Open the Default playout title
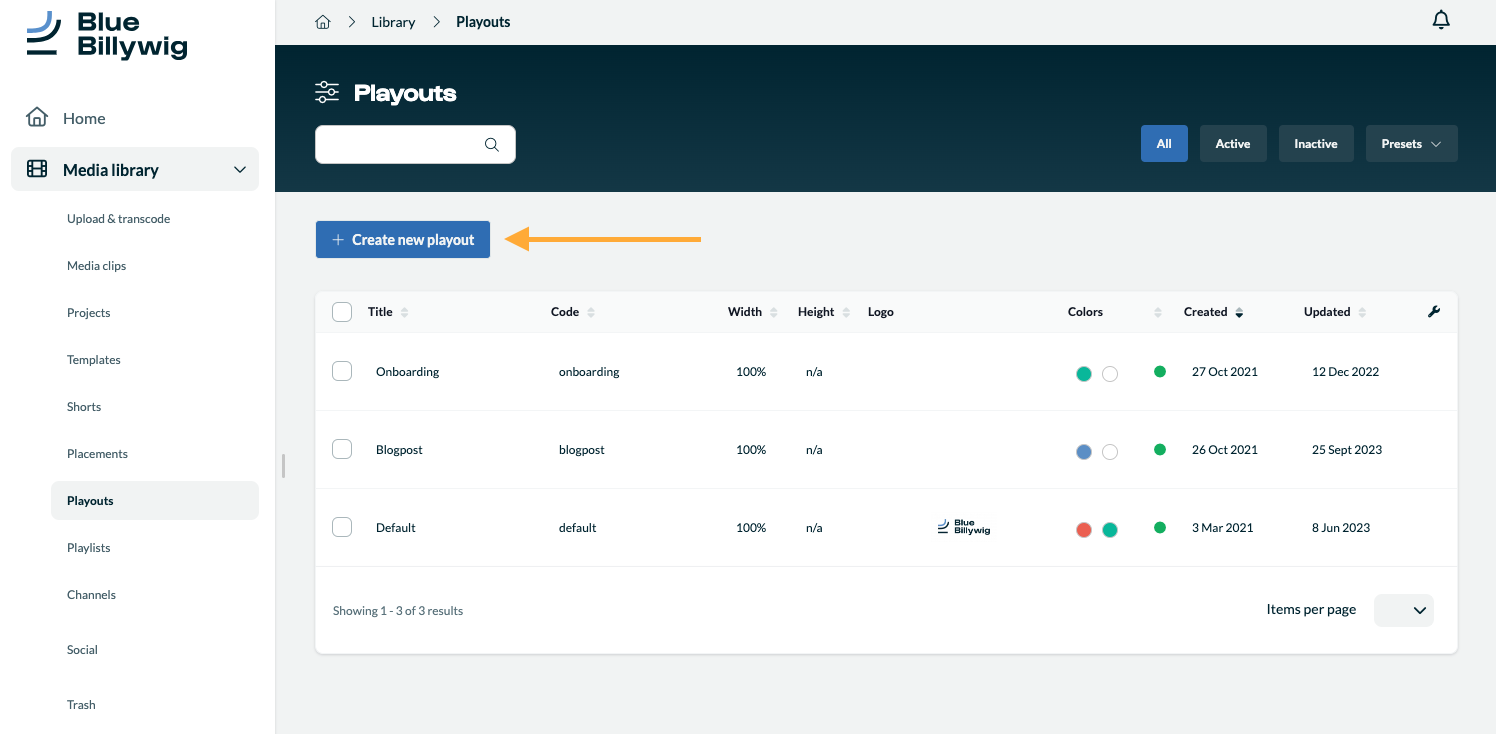1496x734 pixels. pyautogui.click(x=396, y=528)
